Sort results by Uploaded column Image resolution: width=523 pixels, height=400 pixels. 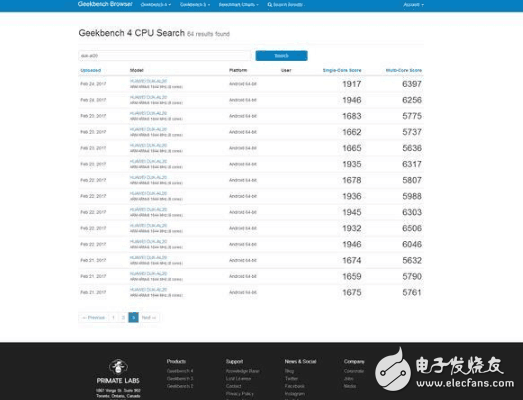[x=91, y=70]
